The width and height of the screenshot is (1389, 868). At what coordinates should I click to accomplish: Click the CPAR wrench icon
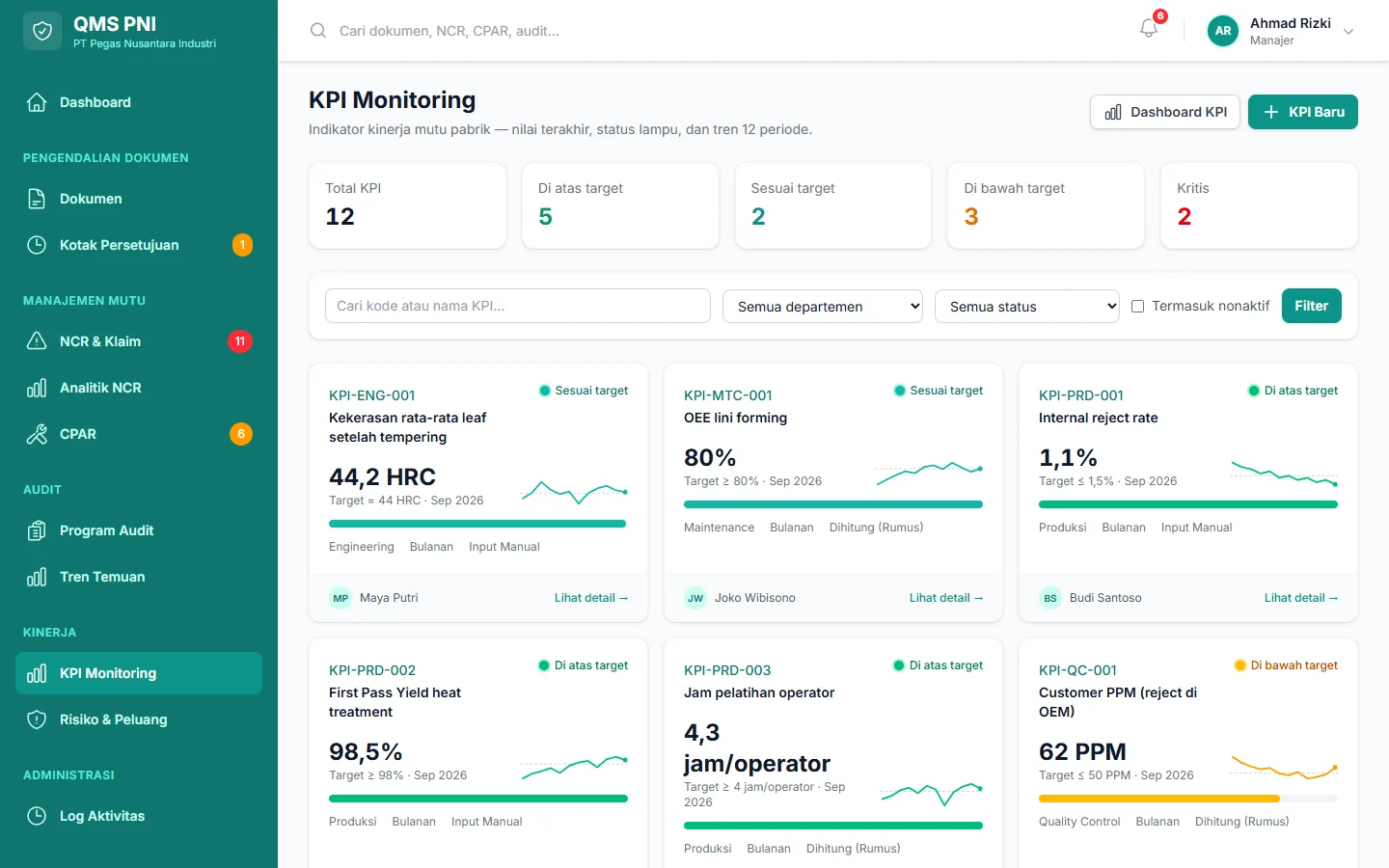coord(37,434)
